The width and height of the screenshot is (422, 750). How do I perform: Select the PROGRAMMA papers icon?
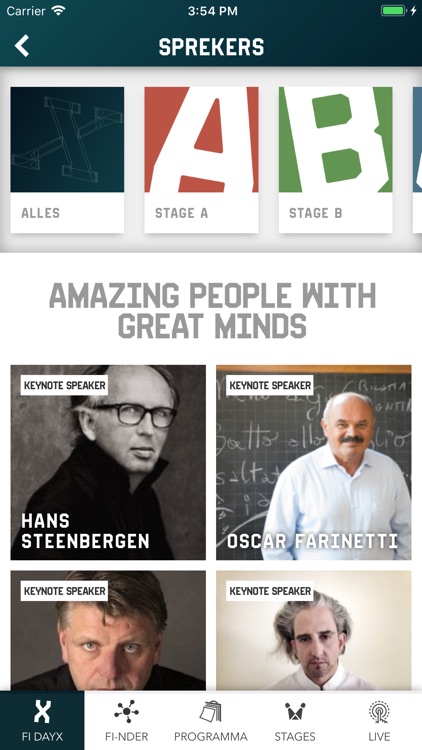[211, 712]
